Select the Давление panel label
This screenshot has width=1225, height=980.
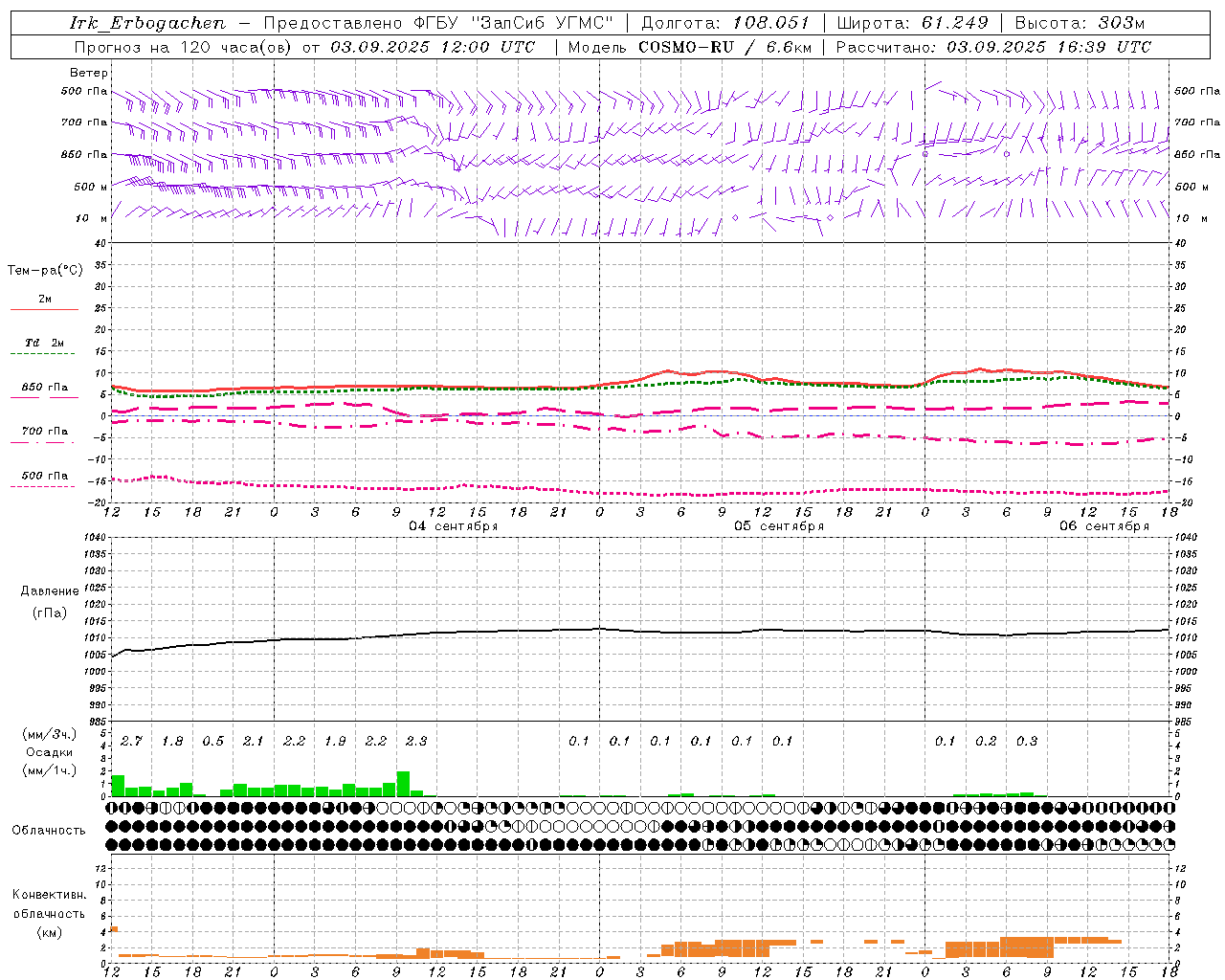pyautogui.click(x=50, y=591)
